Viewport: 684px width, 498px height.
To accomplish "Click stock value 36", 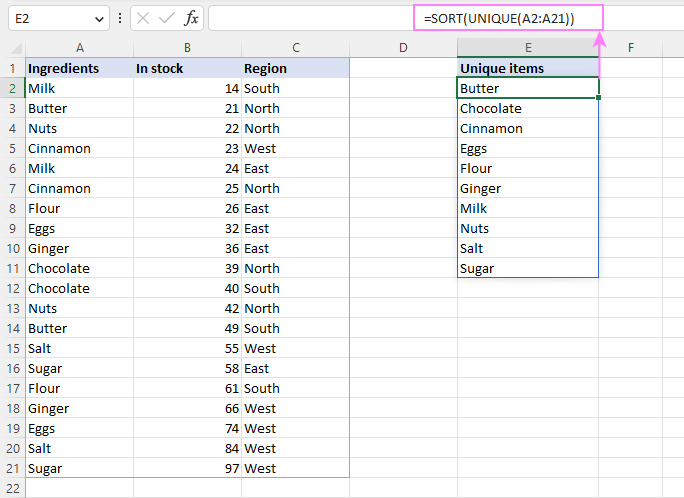I will point(187,249).
